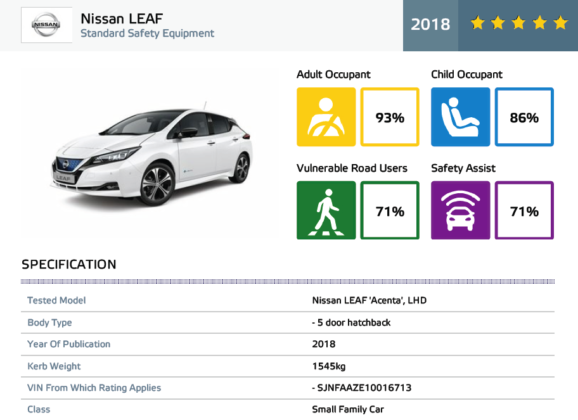Click the Body Type row label

[49, 323]
